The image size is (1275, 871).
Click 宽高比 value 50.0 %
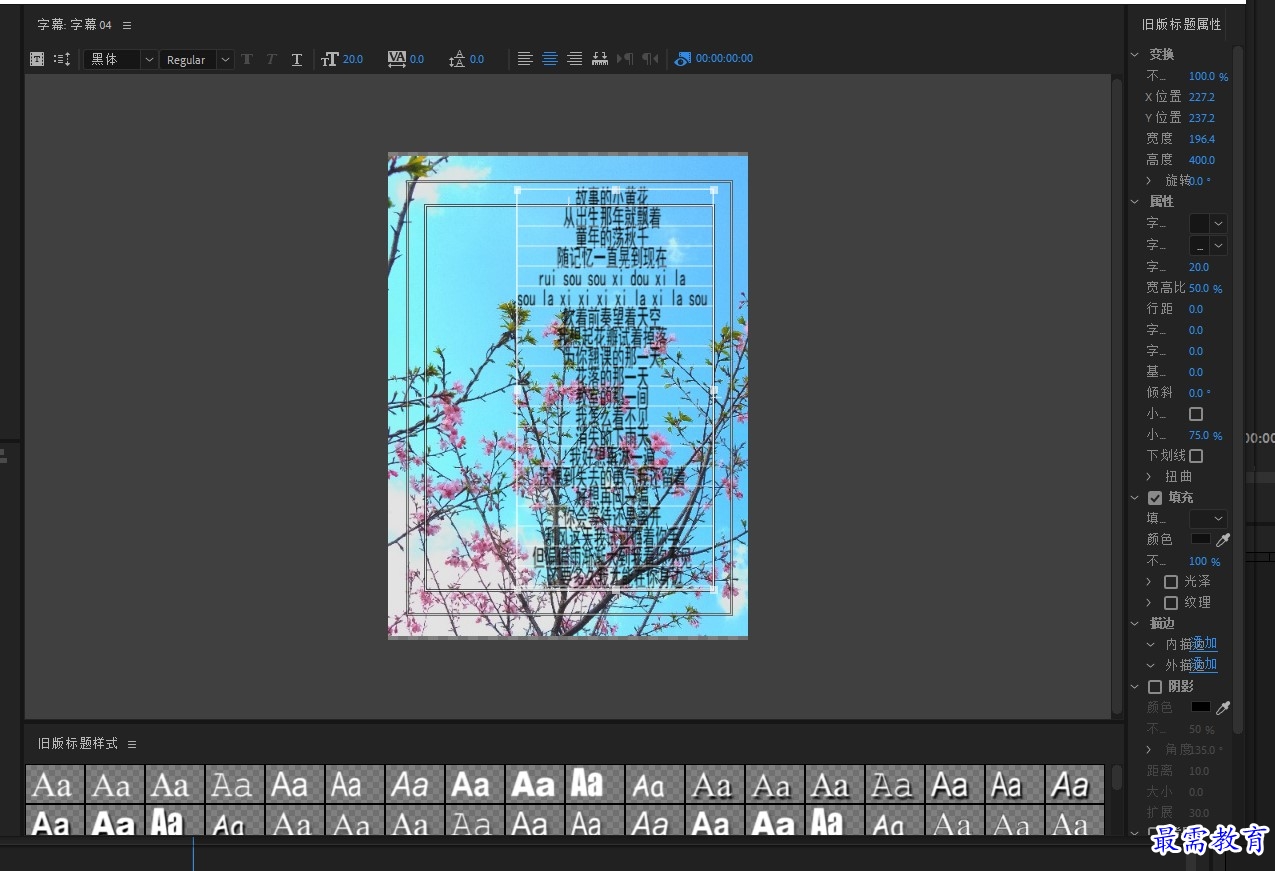coord(1206,288)
